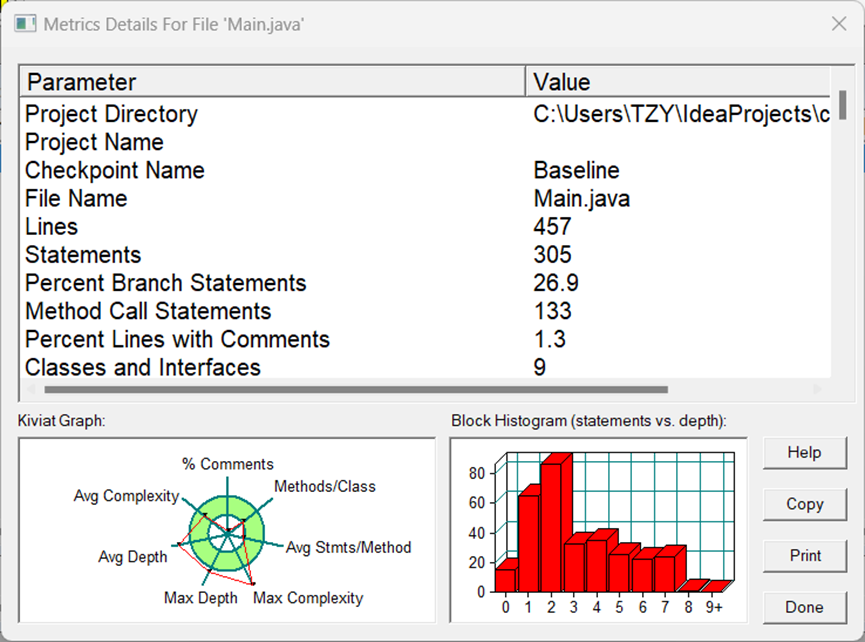Close the Metrics Details window
Screen dimensions: 865x642
pyautogui.click(x=839, y=24)
